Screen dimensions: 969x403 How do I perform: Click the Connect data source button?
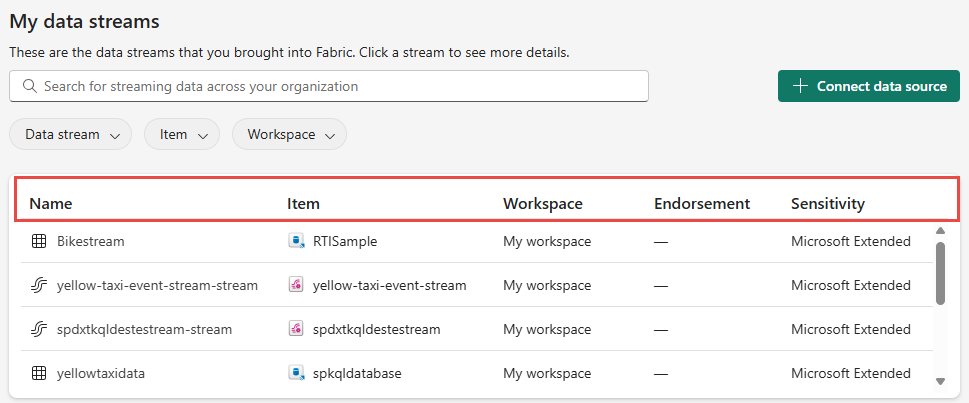pyautogui.click(x=869, y=86)
